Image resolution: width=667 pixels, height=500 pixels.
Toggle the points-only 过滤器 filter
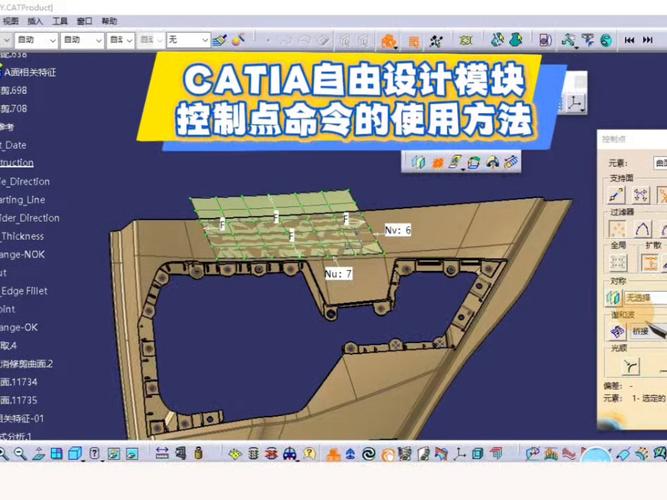[x=617, y=229]
